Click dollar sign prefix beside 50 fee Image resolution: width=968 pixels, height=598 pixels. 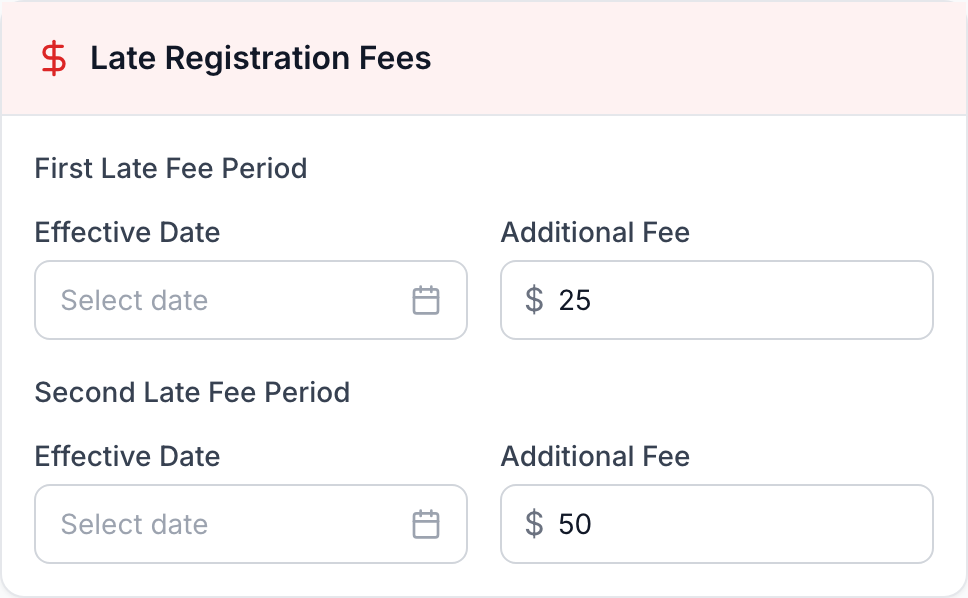click(x=535, y=524)
